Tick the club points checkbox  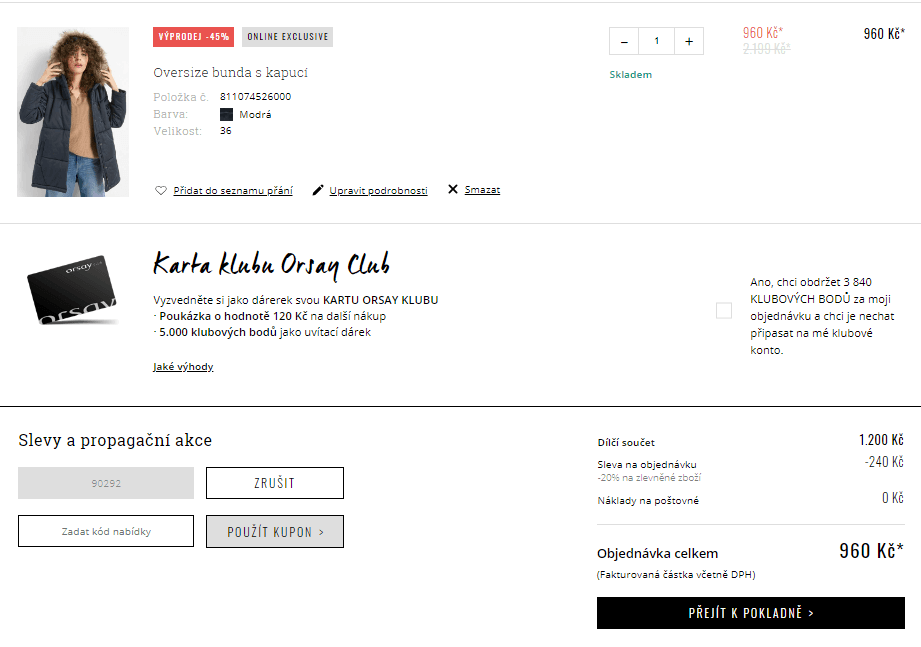click(x=724, y=310)
